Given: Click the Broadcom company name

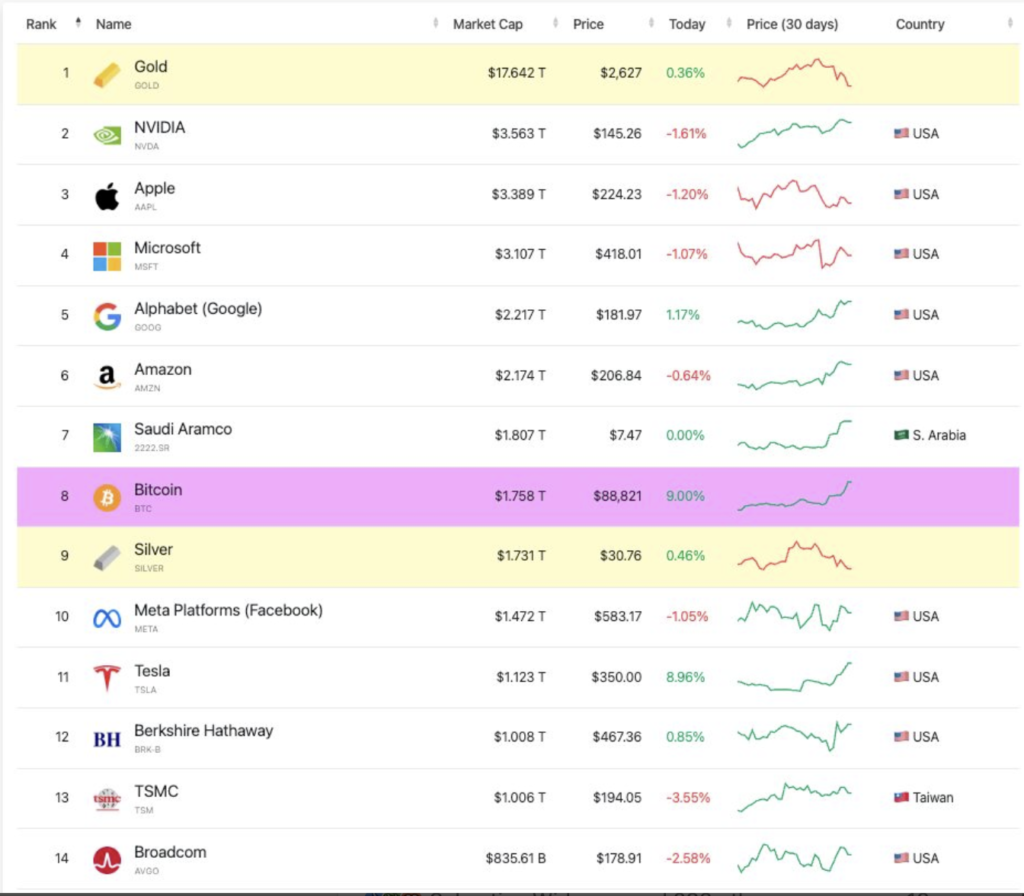Looking at the screenshot, I should pyautogui.click(x=170, y=852).
